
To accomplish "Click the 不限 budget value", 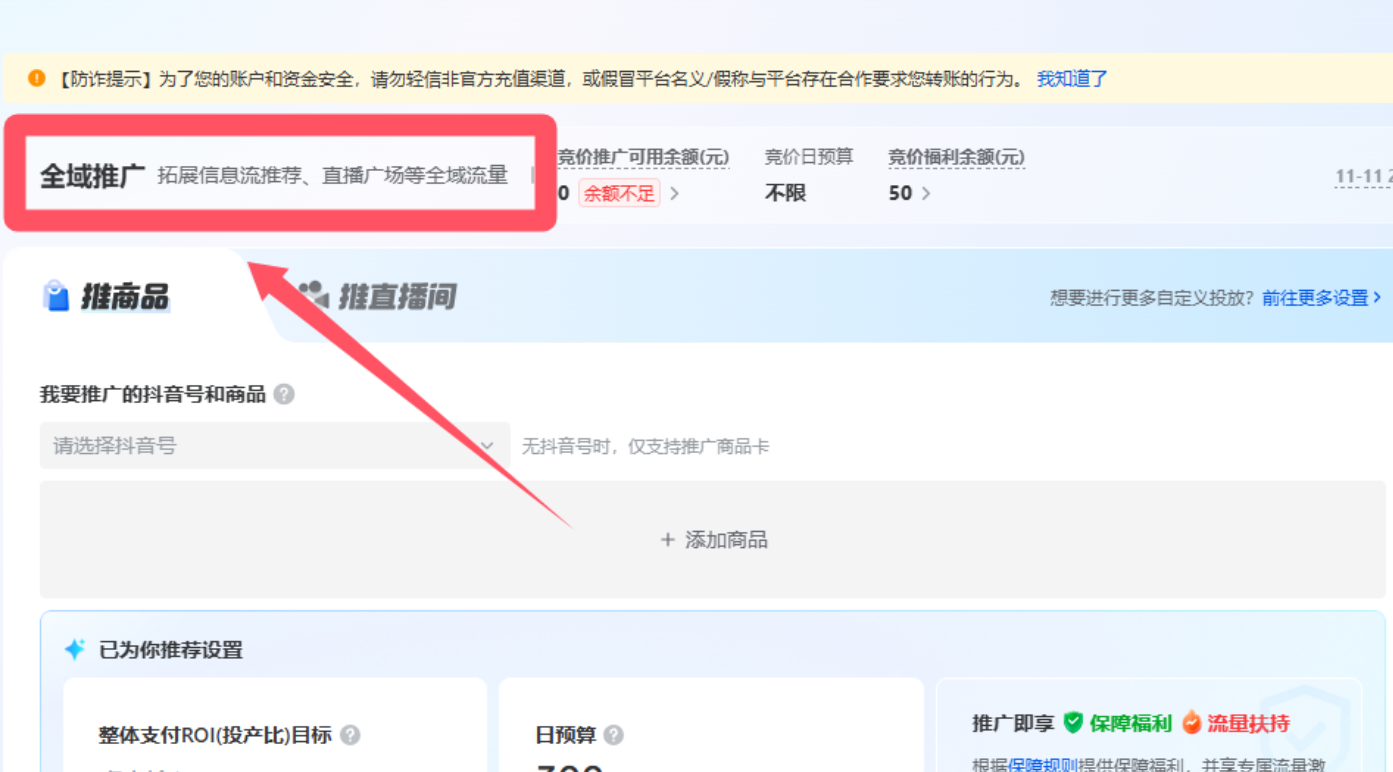I will [x=785, y=193].
